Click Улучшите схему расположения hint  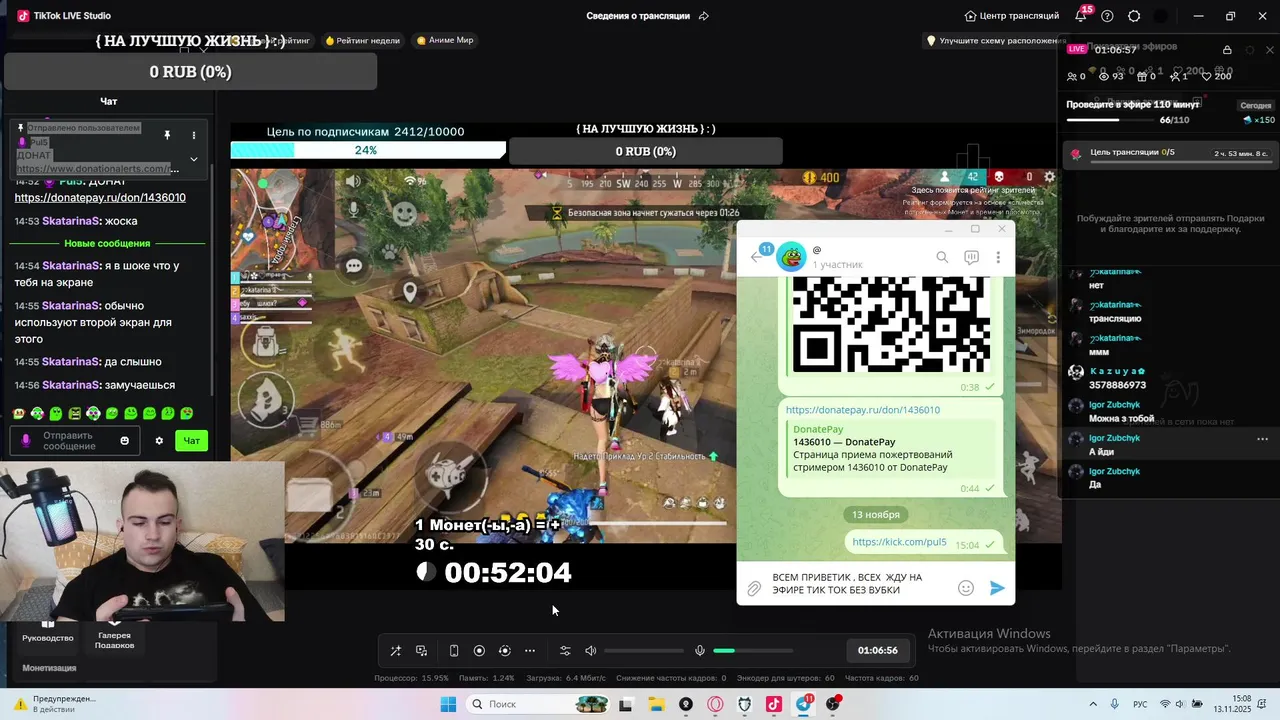point(996,40)
